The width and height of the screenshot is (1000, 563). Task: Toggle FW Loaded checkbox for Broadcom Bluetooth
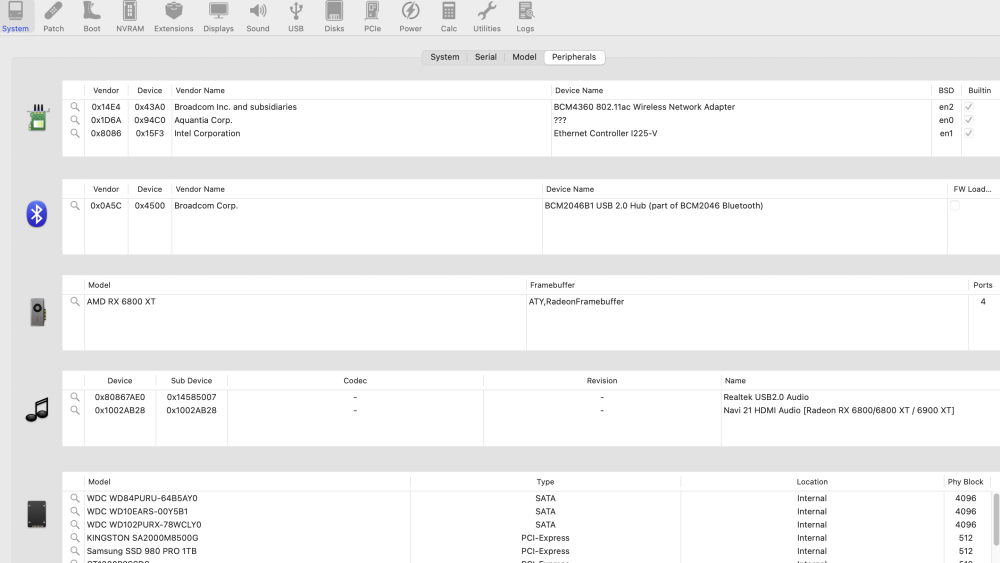tap(955, 206)
